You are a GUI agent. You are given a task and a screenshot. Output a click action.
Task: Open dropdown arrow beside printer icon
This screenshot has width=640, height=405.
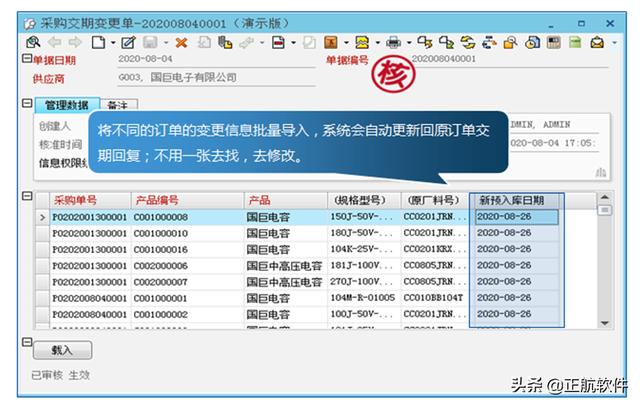(409, 42)
